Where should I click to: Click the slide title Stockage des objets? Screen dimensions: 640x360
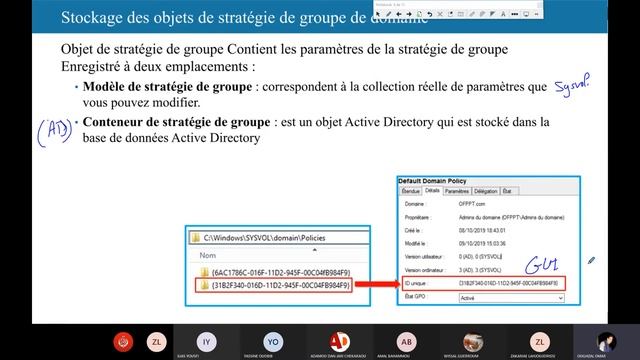(x=244, y=18)
